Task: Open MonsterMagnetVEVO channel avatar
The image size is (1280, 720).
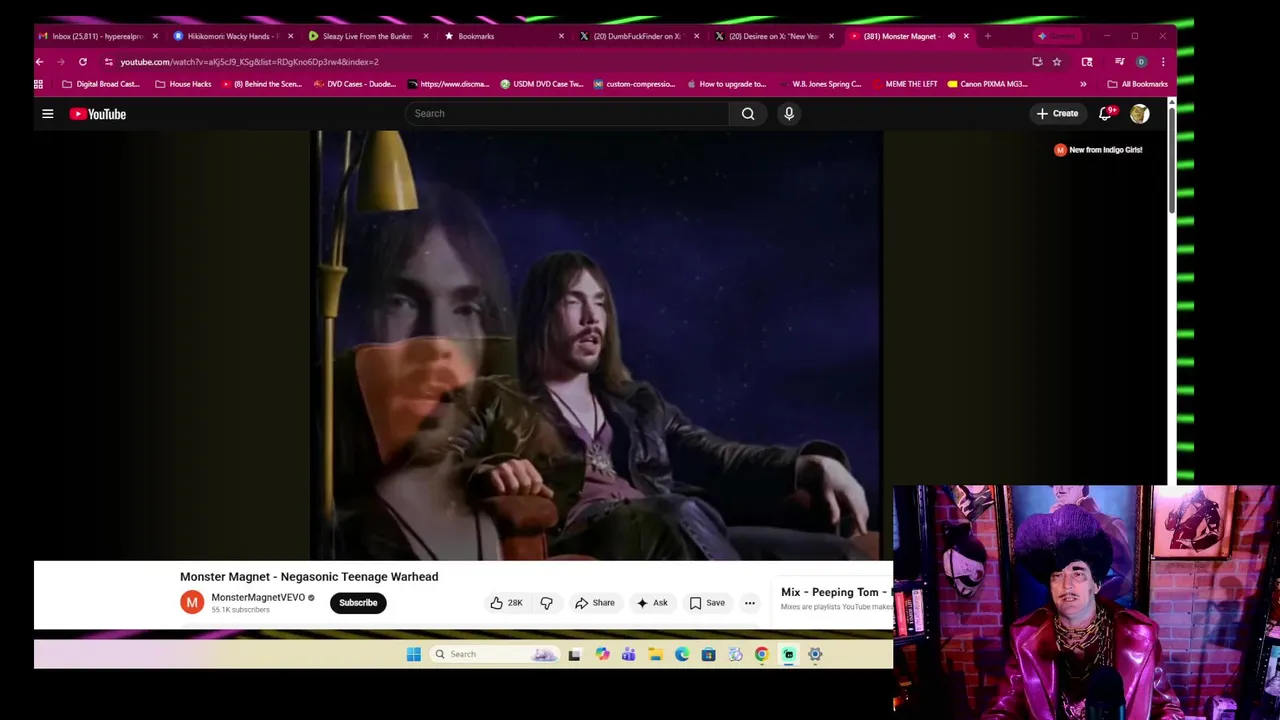Action: coord(192,603)
